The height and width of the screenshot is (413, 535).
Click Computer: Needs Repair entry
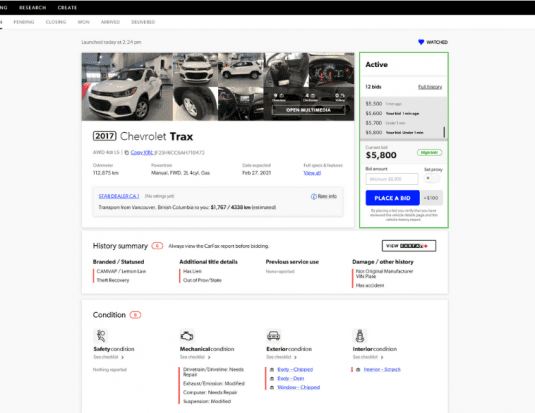point(209,392)
